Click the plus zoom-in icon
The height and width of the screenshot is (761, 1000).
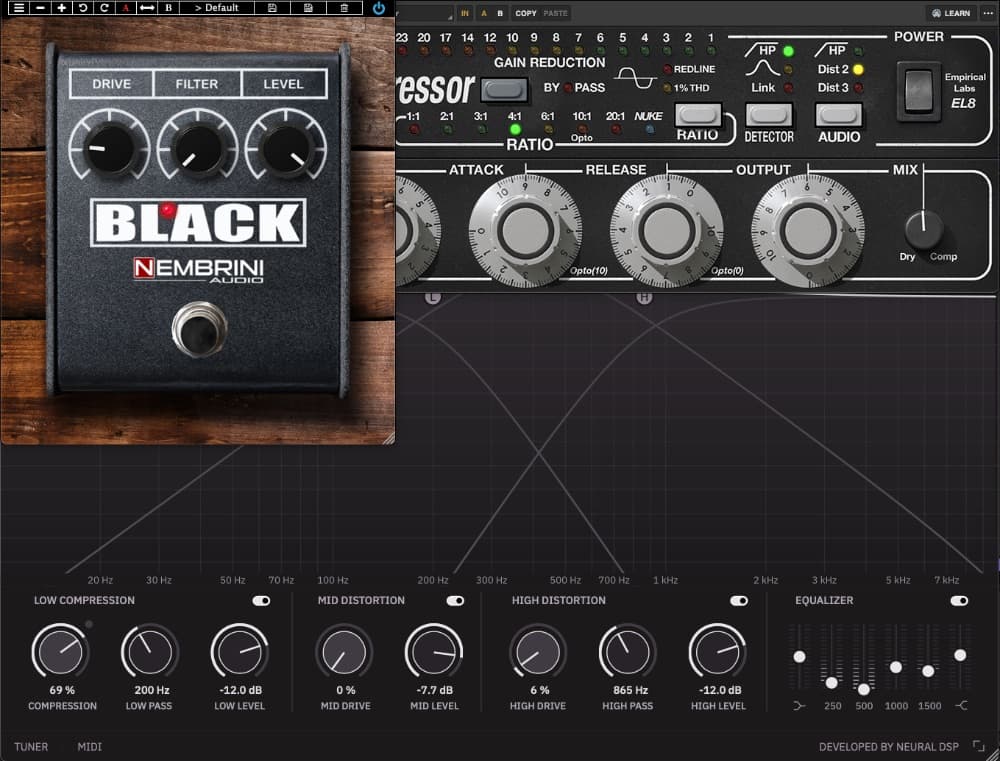(x=61, y=8)
